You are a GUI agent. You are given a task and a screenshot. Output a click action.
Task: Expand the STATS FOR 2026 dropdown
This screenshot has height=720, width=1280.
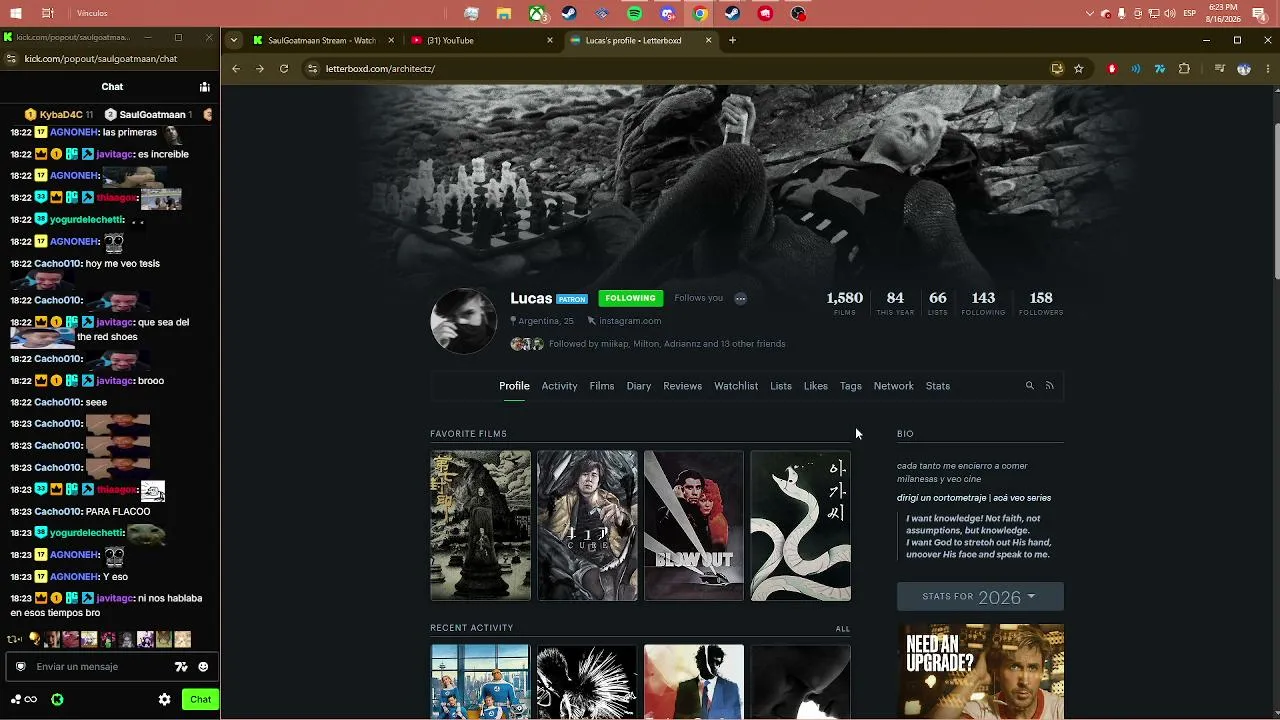click(980, 597)
